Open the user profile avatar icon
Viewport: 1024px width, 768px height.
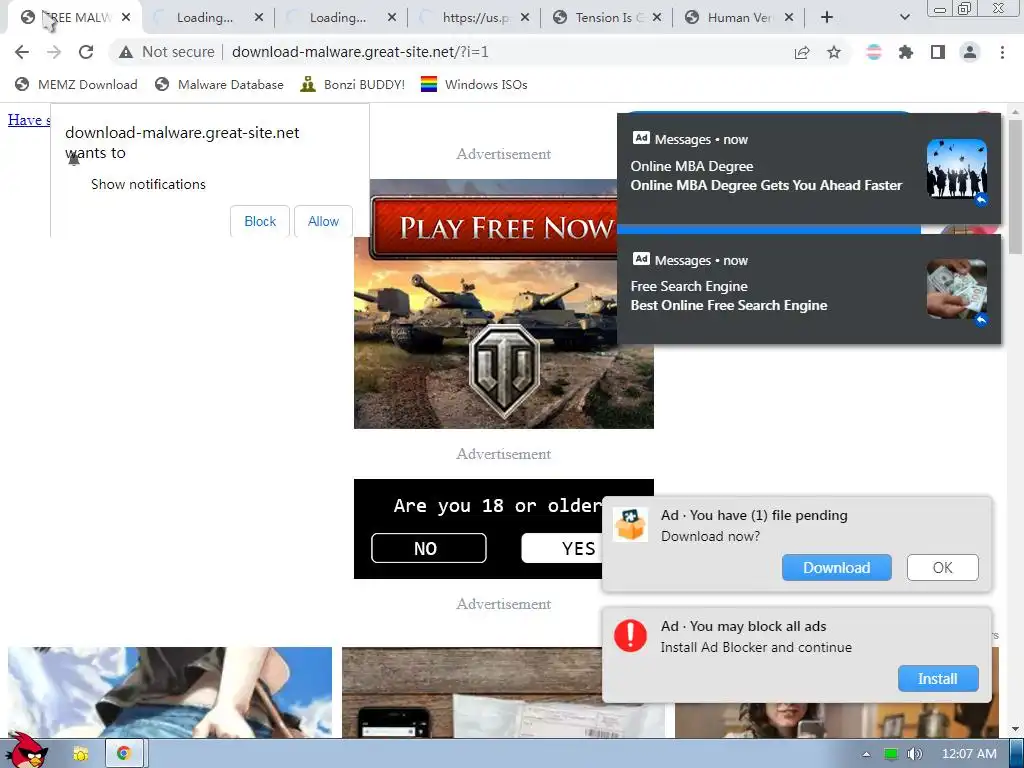[x=970, y=52]
